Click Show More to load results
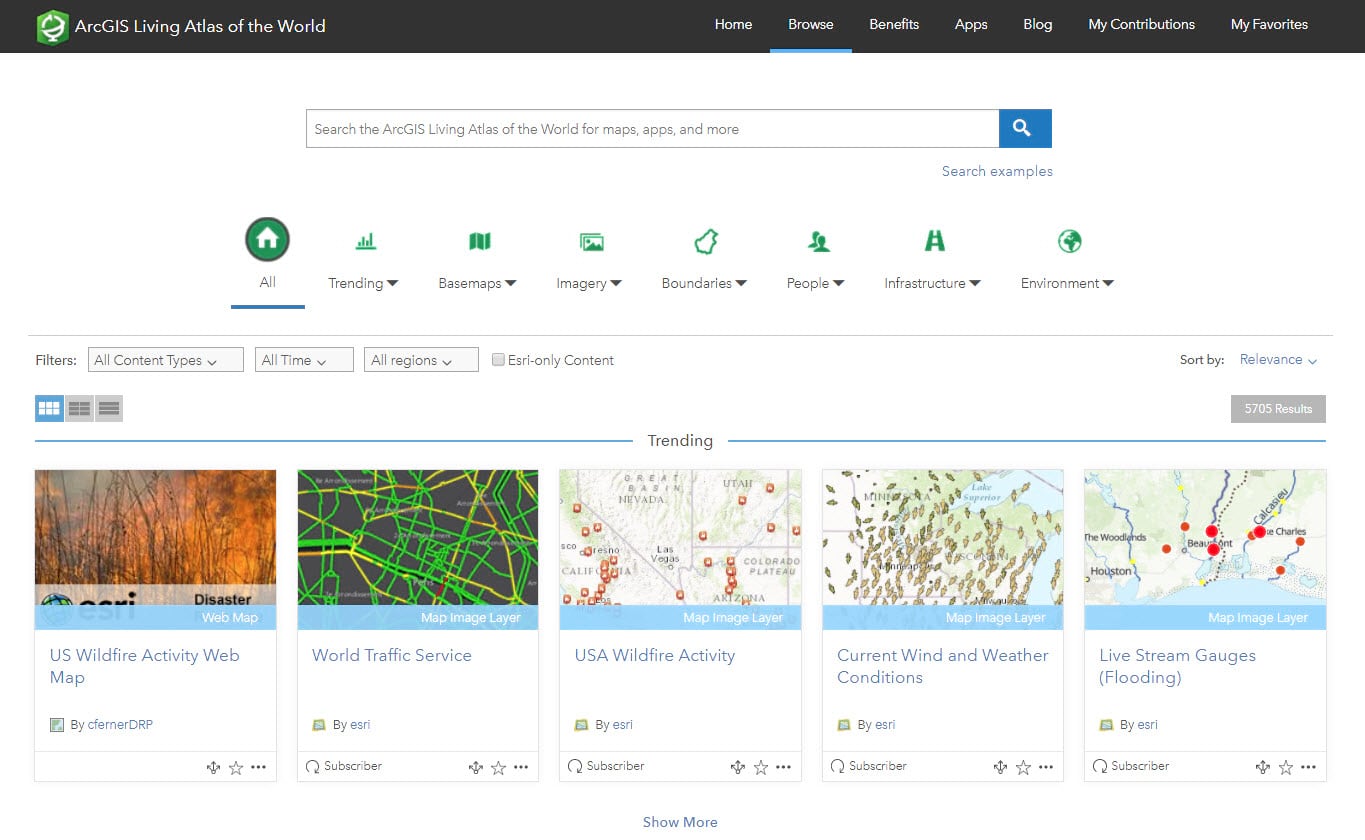This screenshot has height=840, width=1365. [680, 821]
